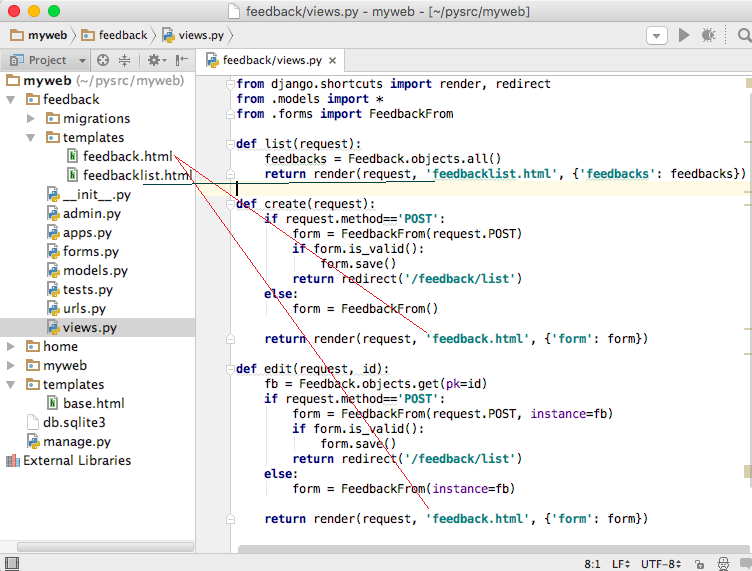The image size is (752, 571).
Task: Select base.html file
Action: pyautogui.click(x=94, y=403)
